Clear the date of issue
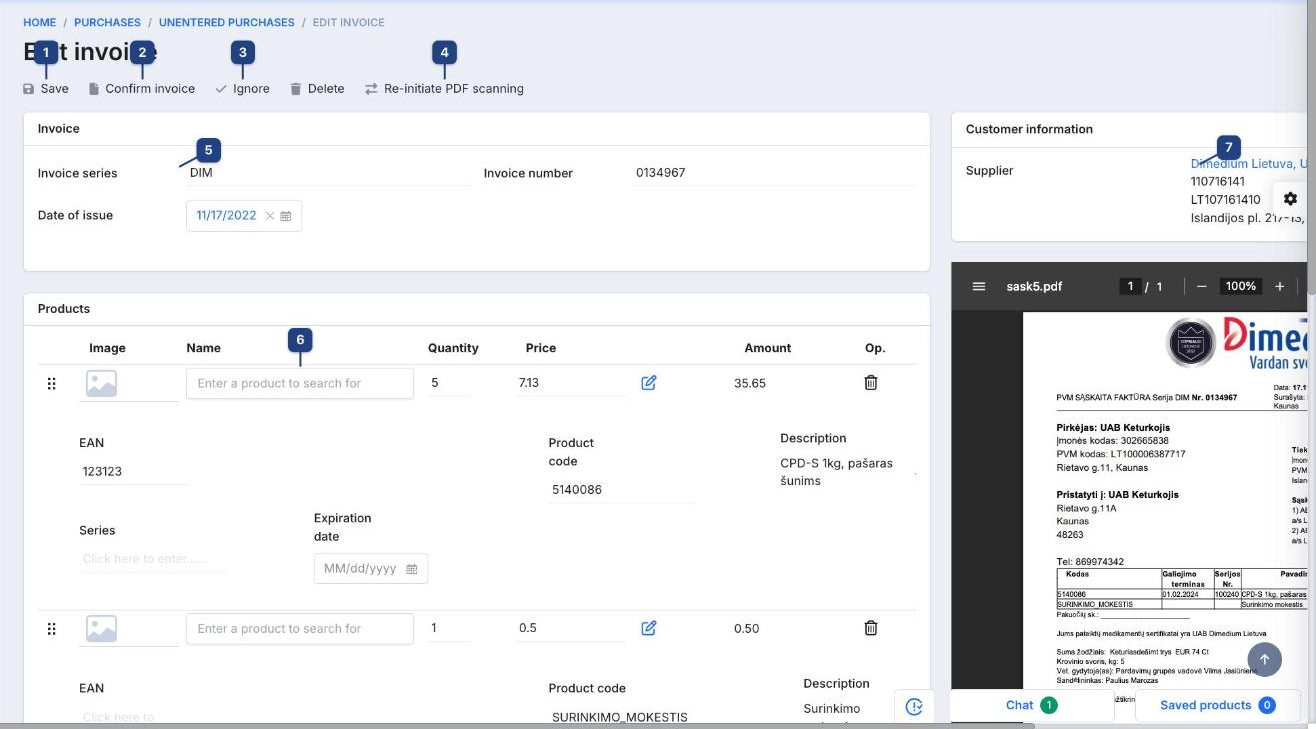This screenshot has width=1316, height=729. point(269,216)
